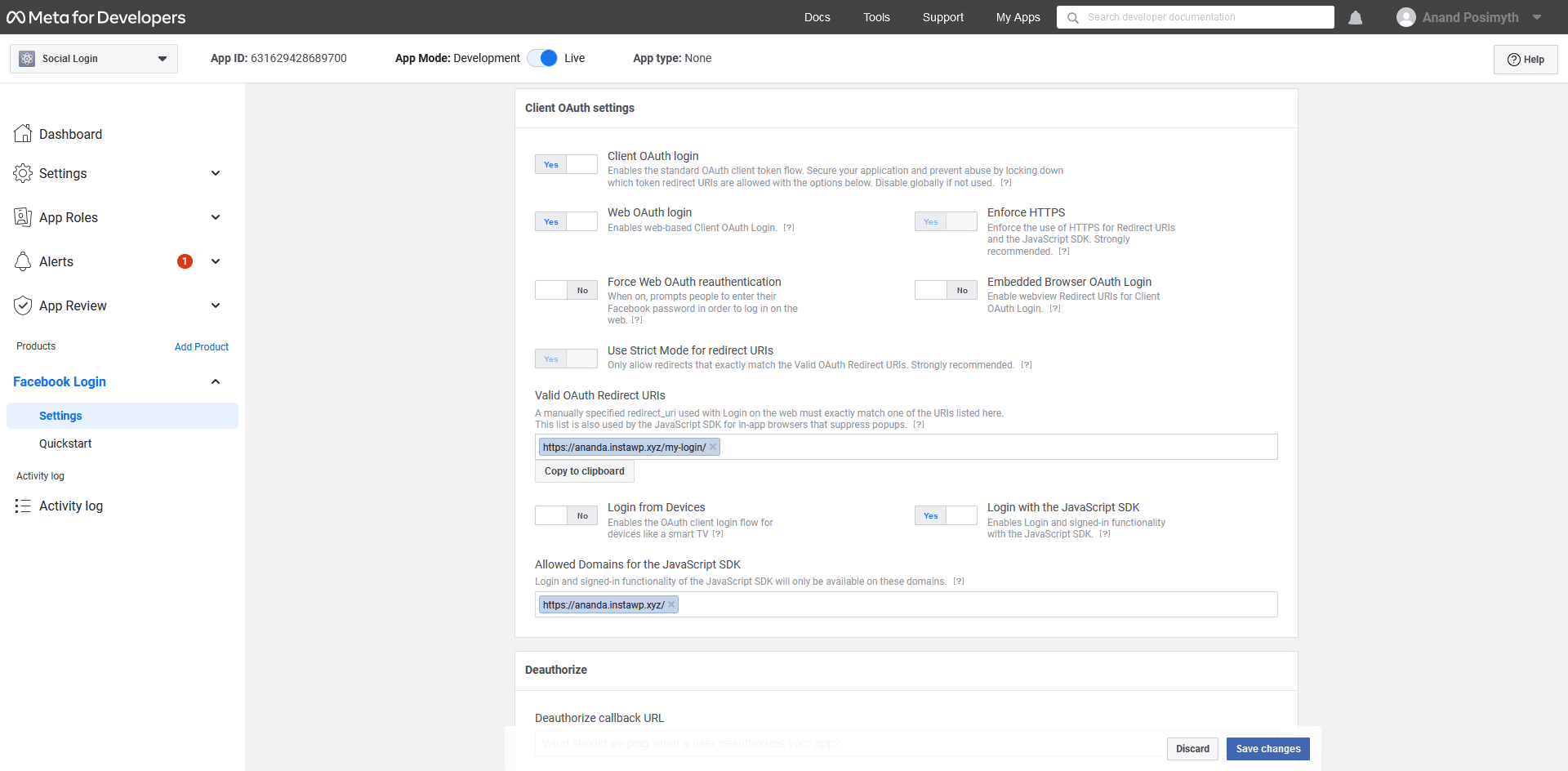Click the Save changes button
The width and height of the screenshot is (1568, 771).
click(x=1268, y=749)
